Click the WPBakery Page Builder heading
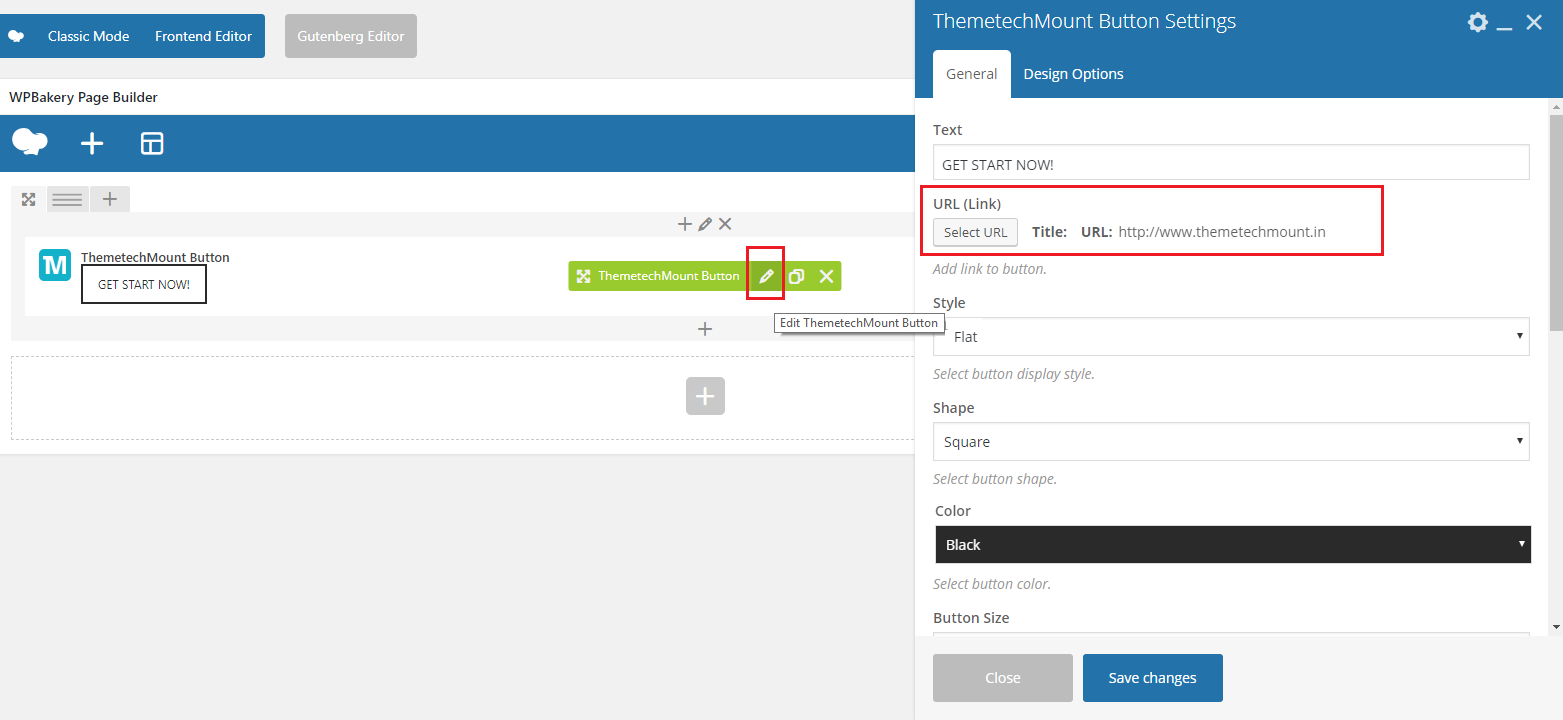Viewport: 1563px width, 720px height. pyautogui.click(x=84, y=97)
